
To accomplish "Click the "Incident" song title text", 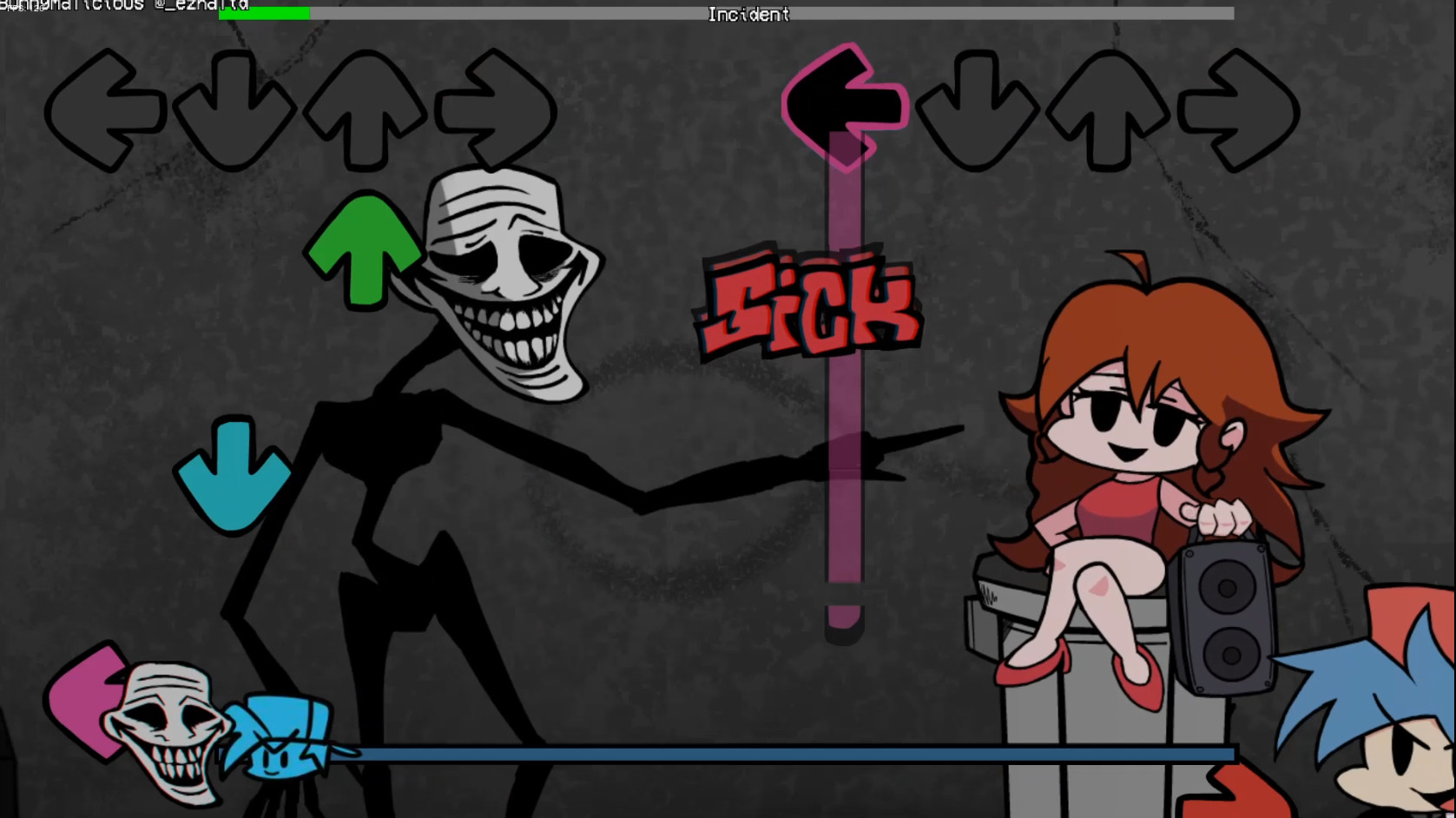I will click(748, 15).
